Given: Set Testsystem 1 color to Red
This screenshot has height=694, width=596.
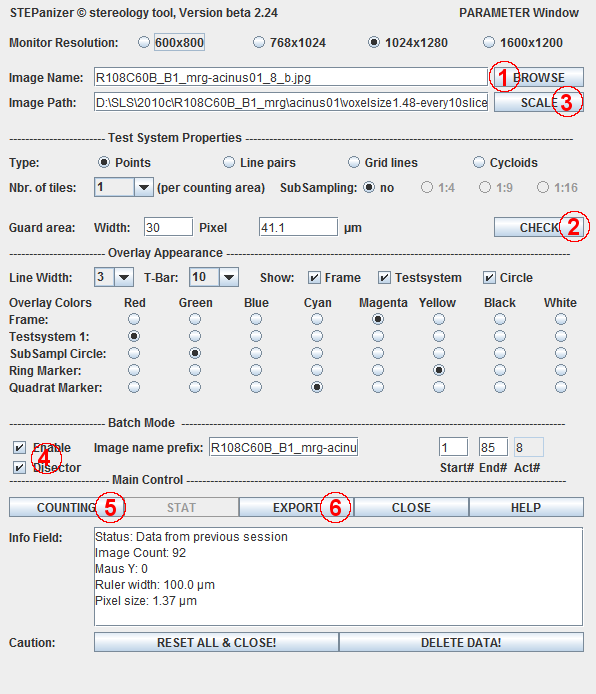Looking at the screenshot, I should click(x=134, y=336).
